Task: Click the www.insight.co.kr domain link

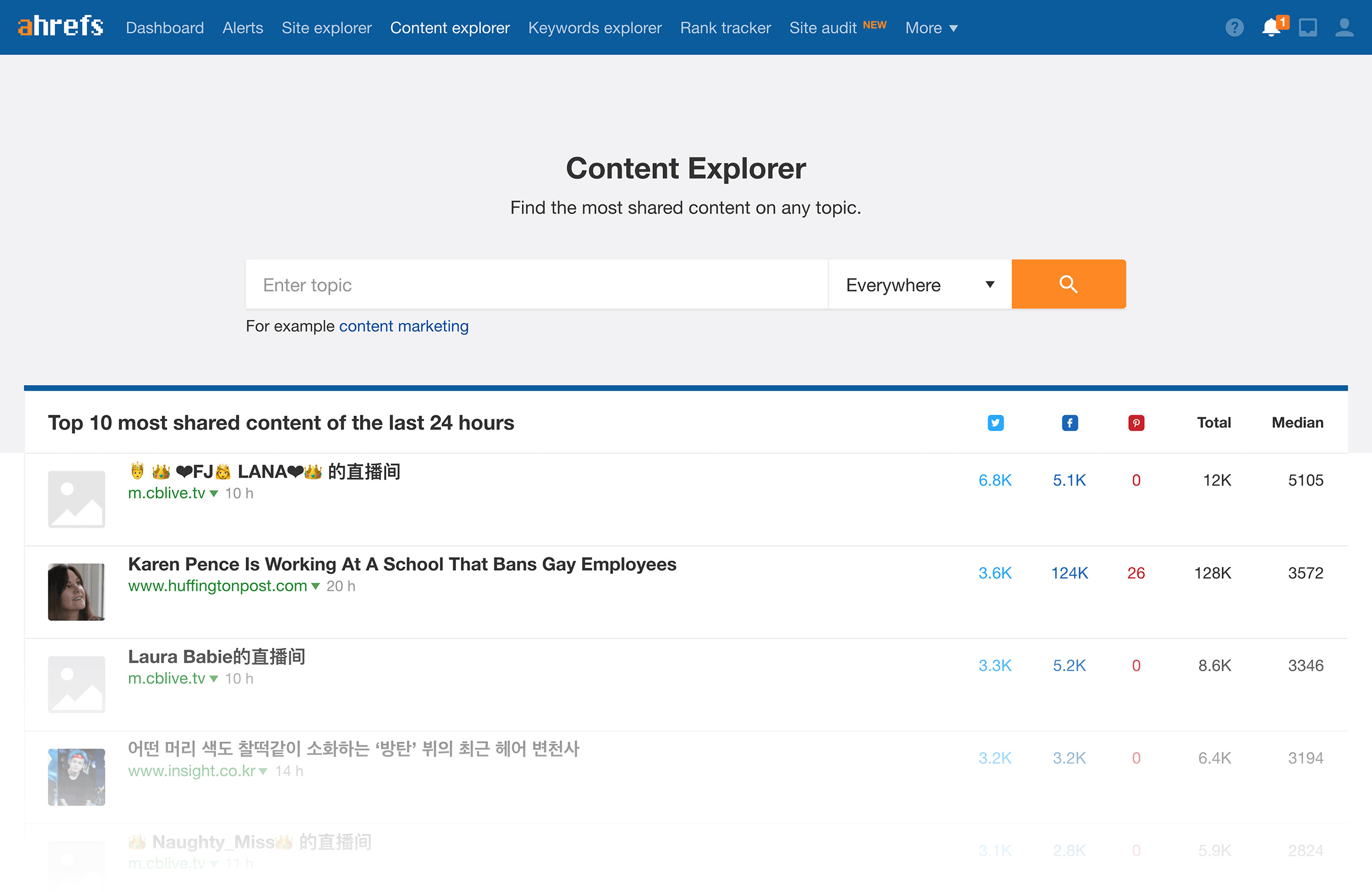Action: point(192,771)
